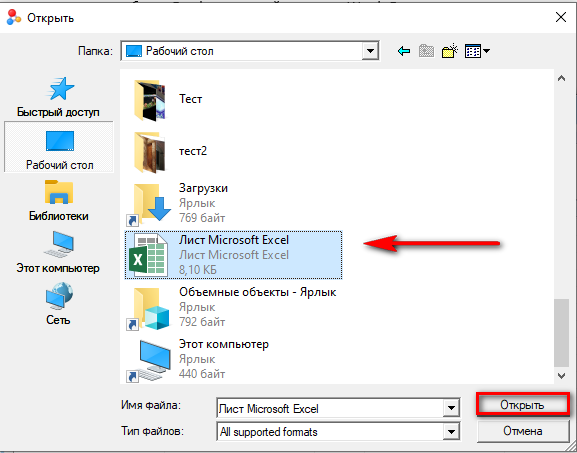This screenshot has height=453, width=577.
Task: Create a new folder using the toolbar icon
Action: tap(450, 51)
